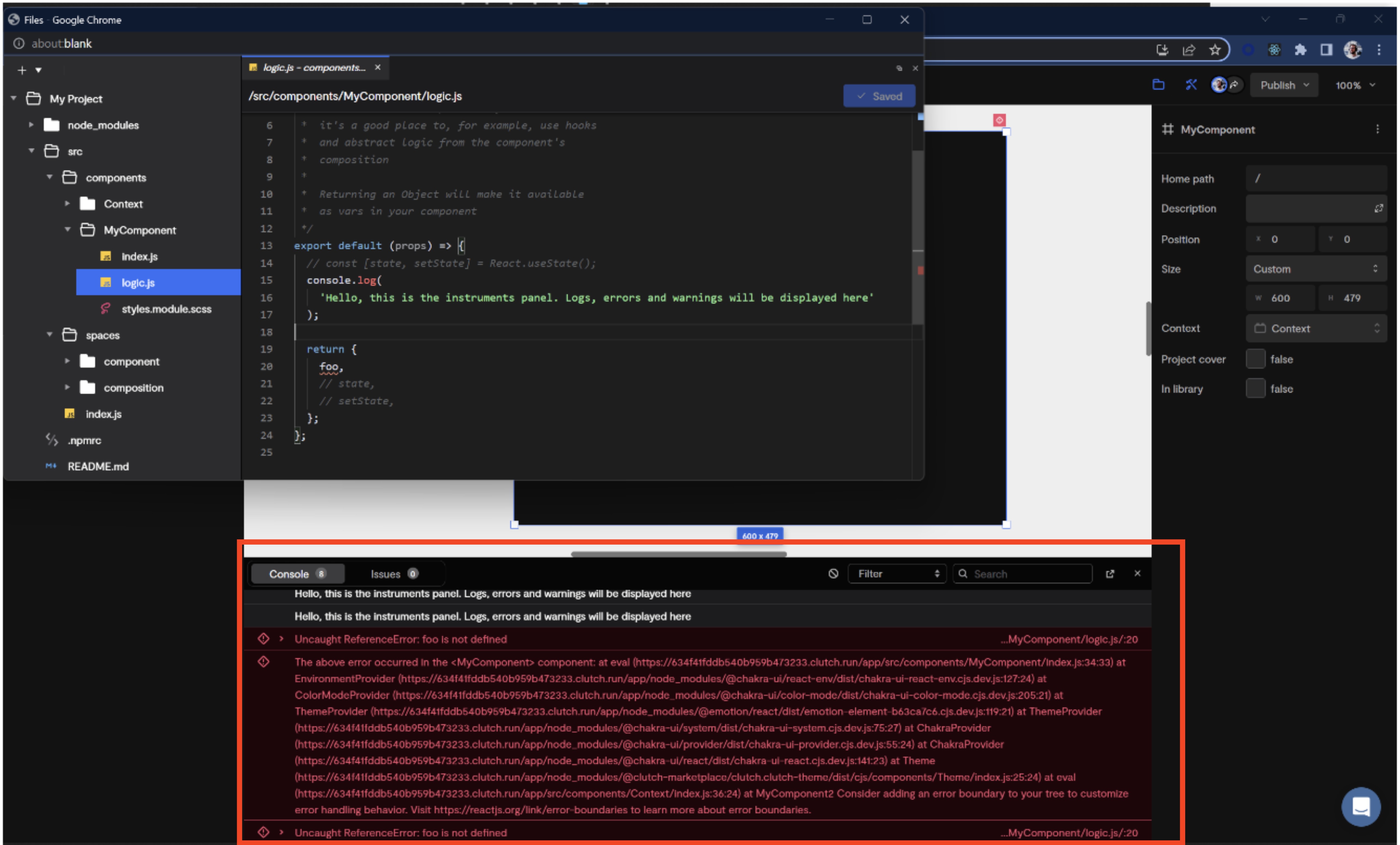The image size is (1400, 845).
Task: Click the red error marker above canvas
Action: (999, 120)
